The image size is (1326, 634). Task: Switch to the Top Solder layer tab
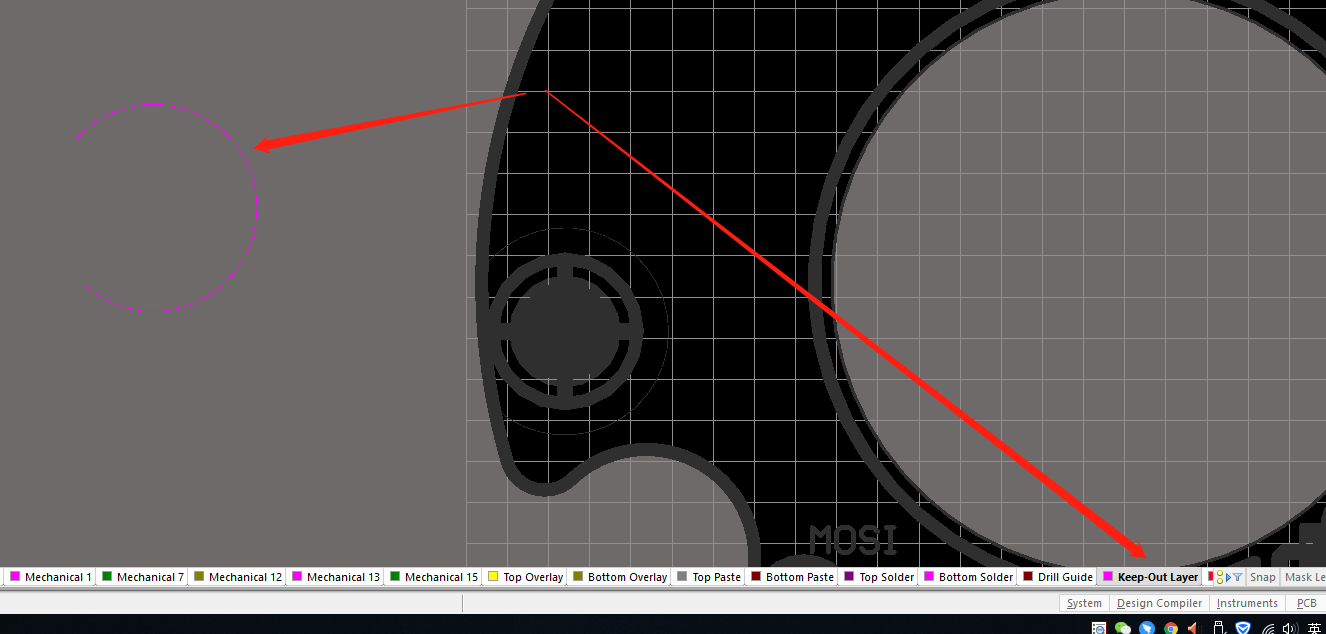[x=877, y=577]
